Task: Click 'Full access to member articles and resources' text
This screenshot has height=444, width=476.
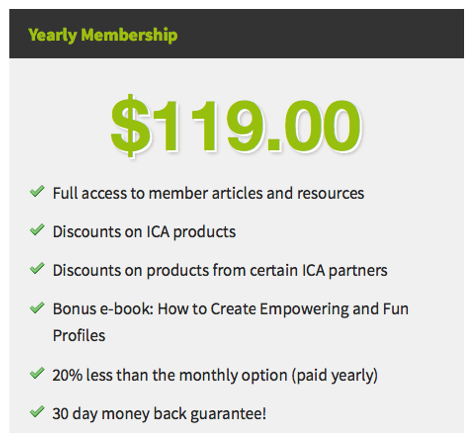Action: coord(208,193)
